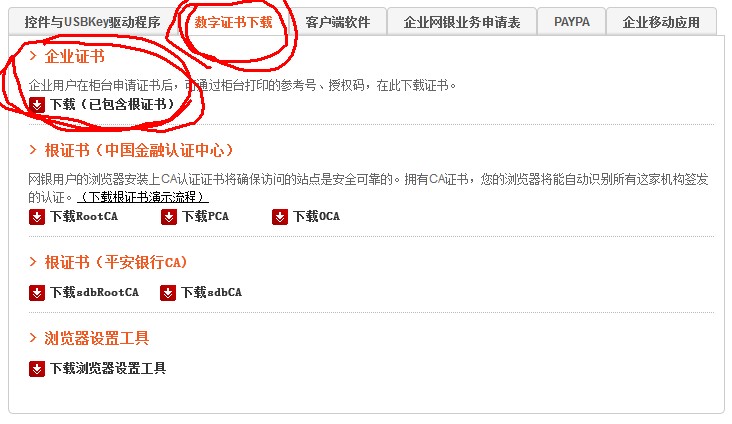Click the download icon beside 下载sdbCA

168,293
